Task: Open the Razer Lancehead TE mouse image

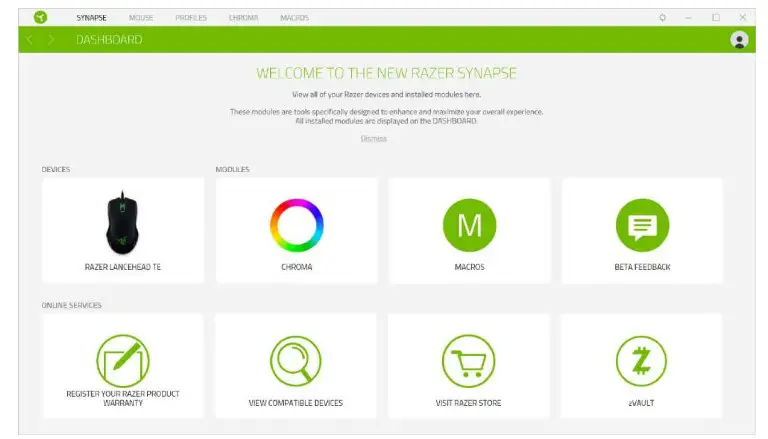Action: tap(122, 223)
